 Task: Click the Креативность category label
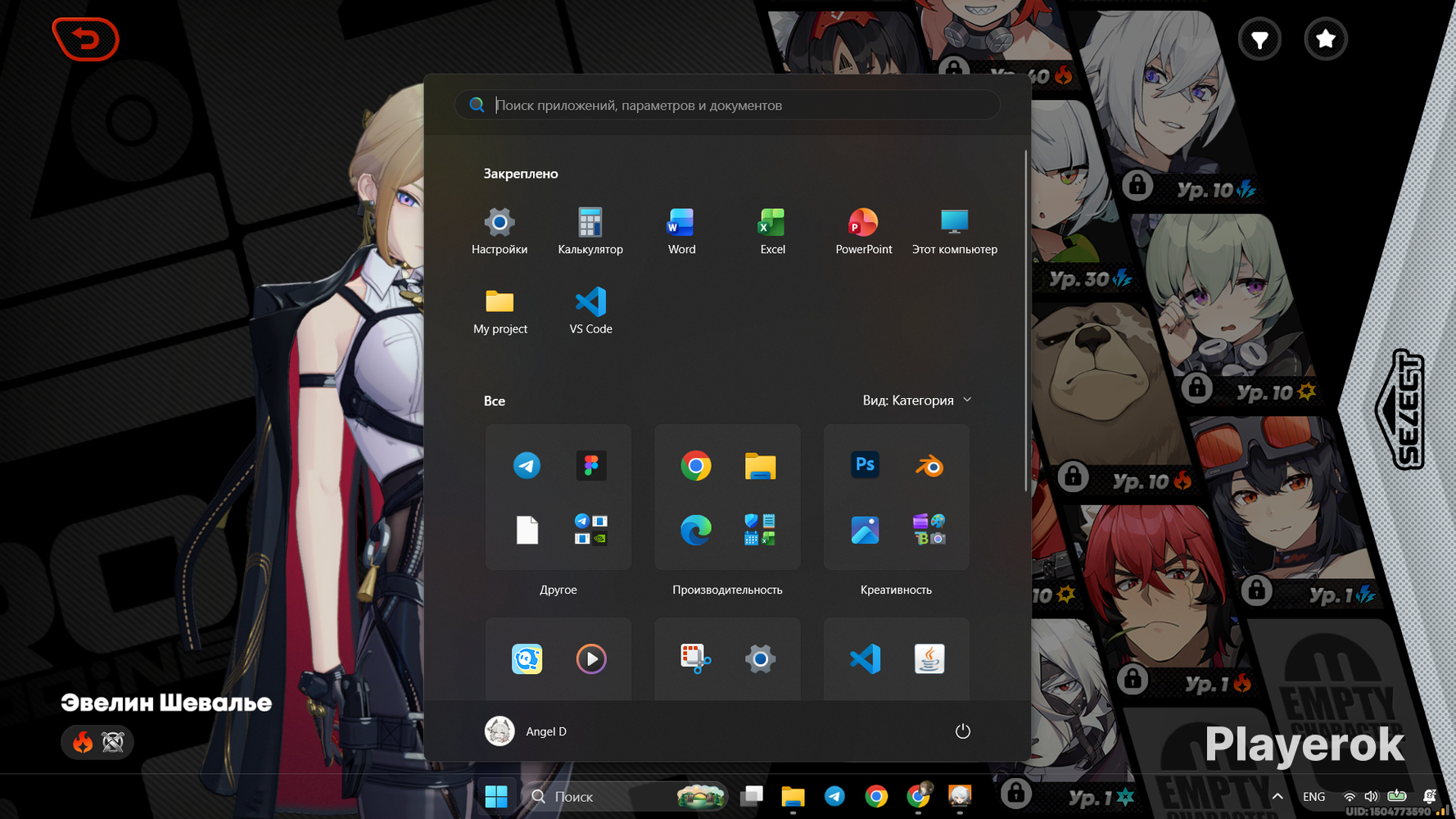coord(897,590)
